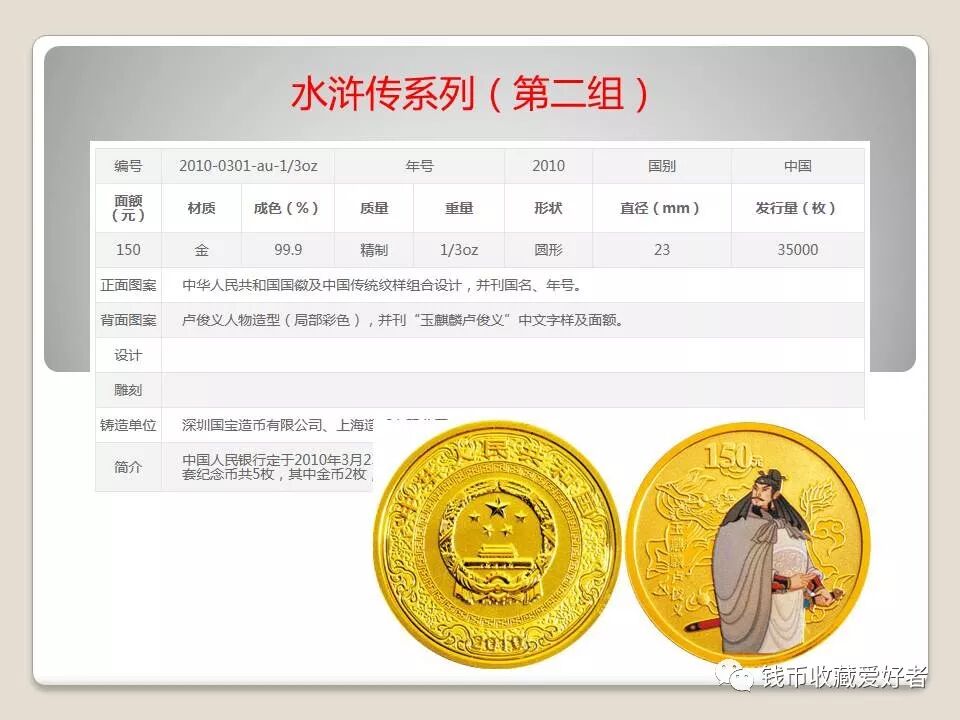
Task: Click the mintage value 35000
Action: coord(798,250)
